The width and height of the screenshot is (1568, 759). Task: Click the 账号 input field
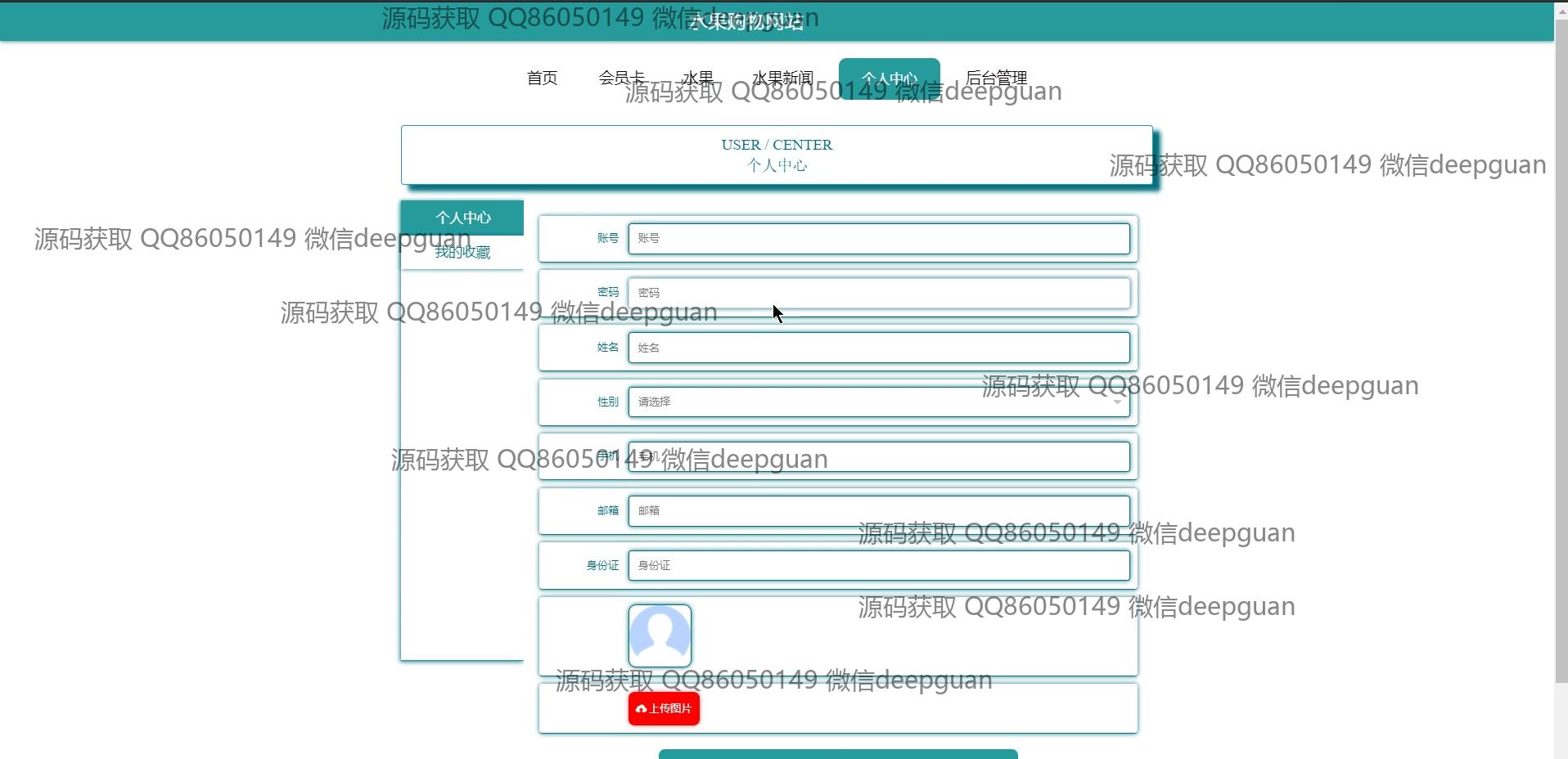(x=878, y=239)
